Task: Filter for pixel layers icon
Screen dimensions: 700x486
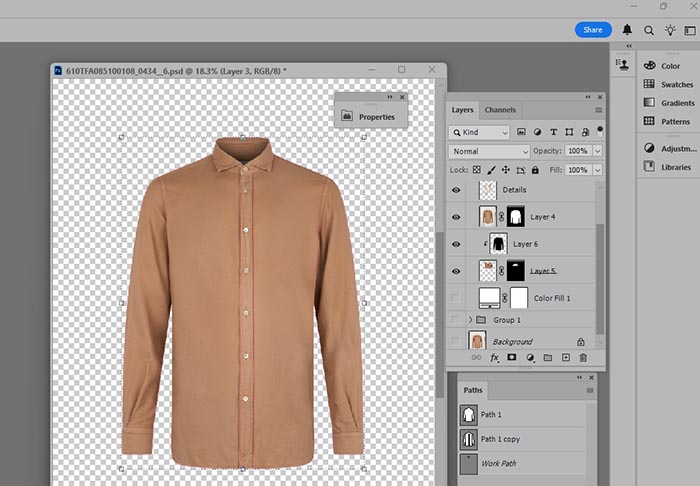Action: point(521,132)
